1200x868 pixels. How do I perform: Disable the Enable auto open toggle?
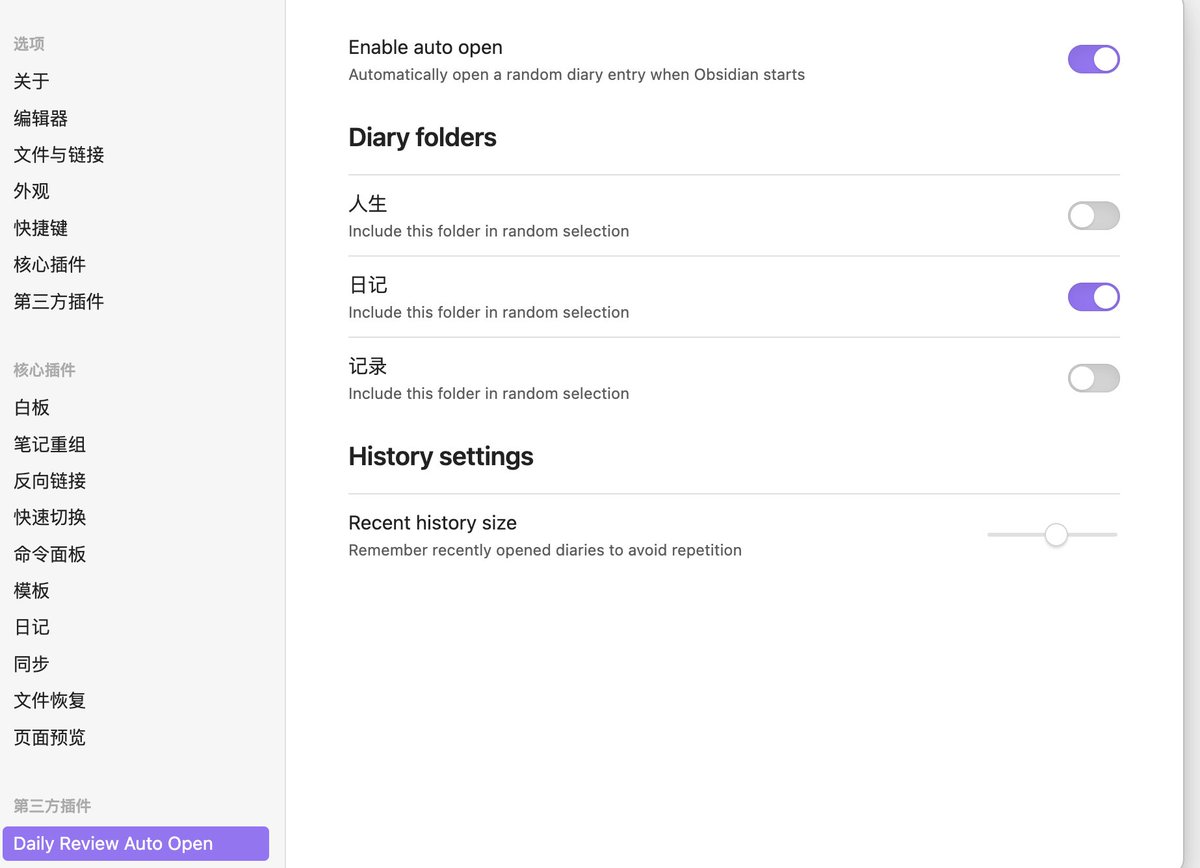[x=1093, y=59]
